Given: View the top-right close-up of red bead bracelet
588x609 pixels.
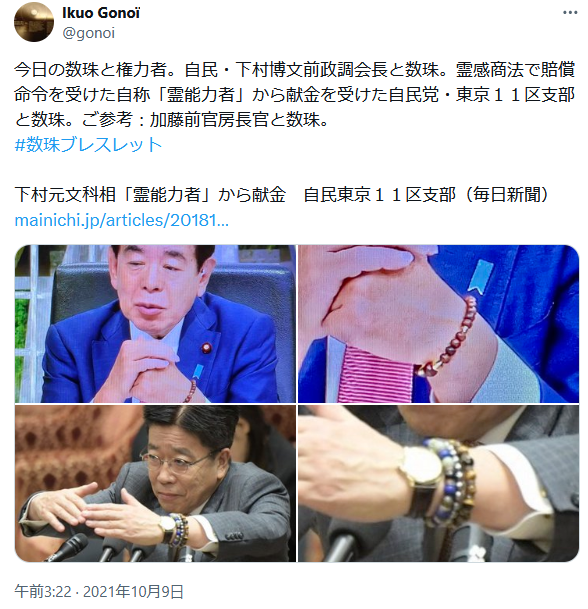Looking at the screenshot, I should [438, 324].
